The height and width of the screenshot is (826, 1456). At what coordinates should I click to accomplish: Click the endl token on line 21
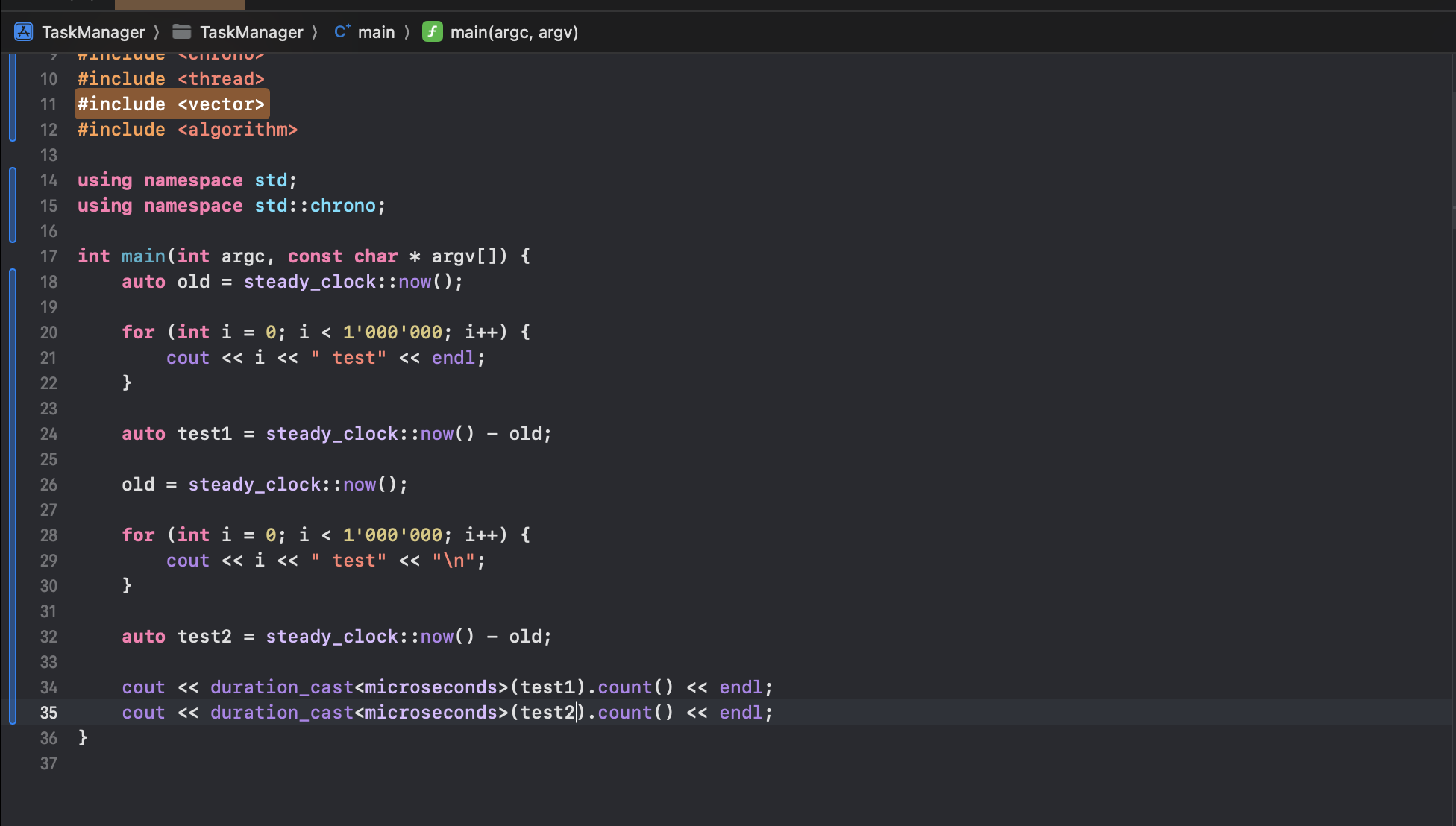click(453, 358)
